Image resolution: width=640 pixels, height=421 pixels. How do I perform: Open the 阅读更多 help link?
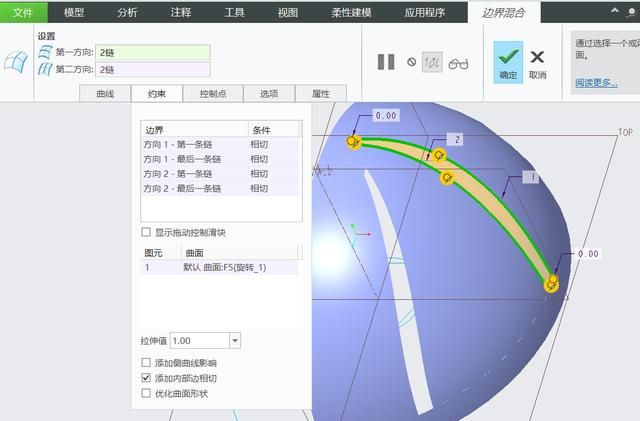[596, 83]
